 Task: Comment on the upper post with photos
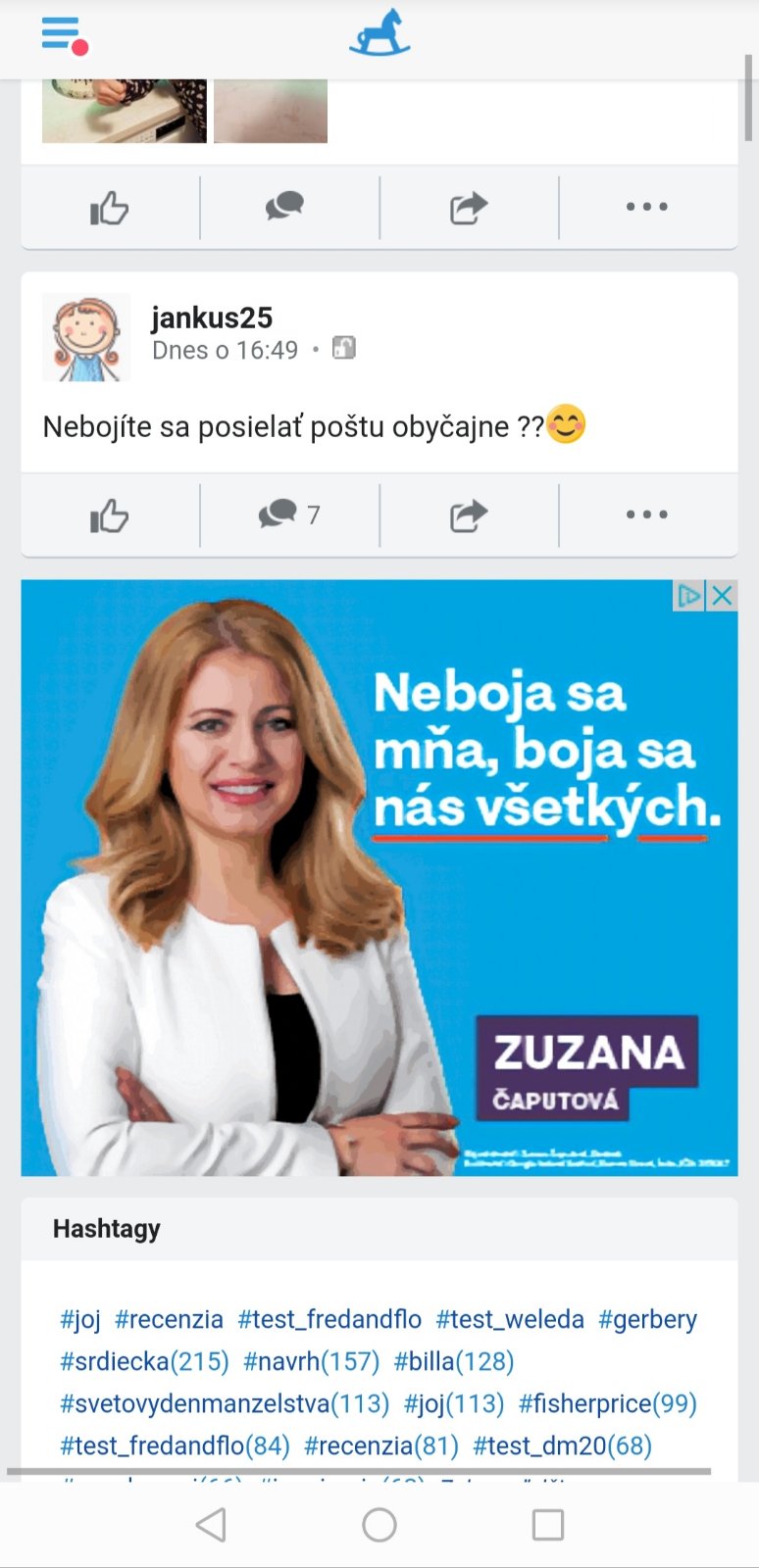pos(289,207)
